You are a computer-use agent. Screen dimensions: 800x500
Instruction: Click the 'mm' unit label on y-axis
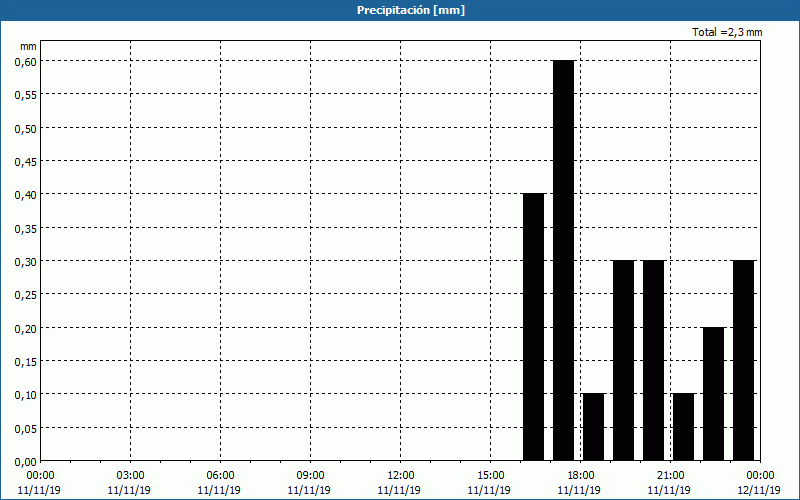click(28, 46)
